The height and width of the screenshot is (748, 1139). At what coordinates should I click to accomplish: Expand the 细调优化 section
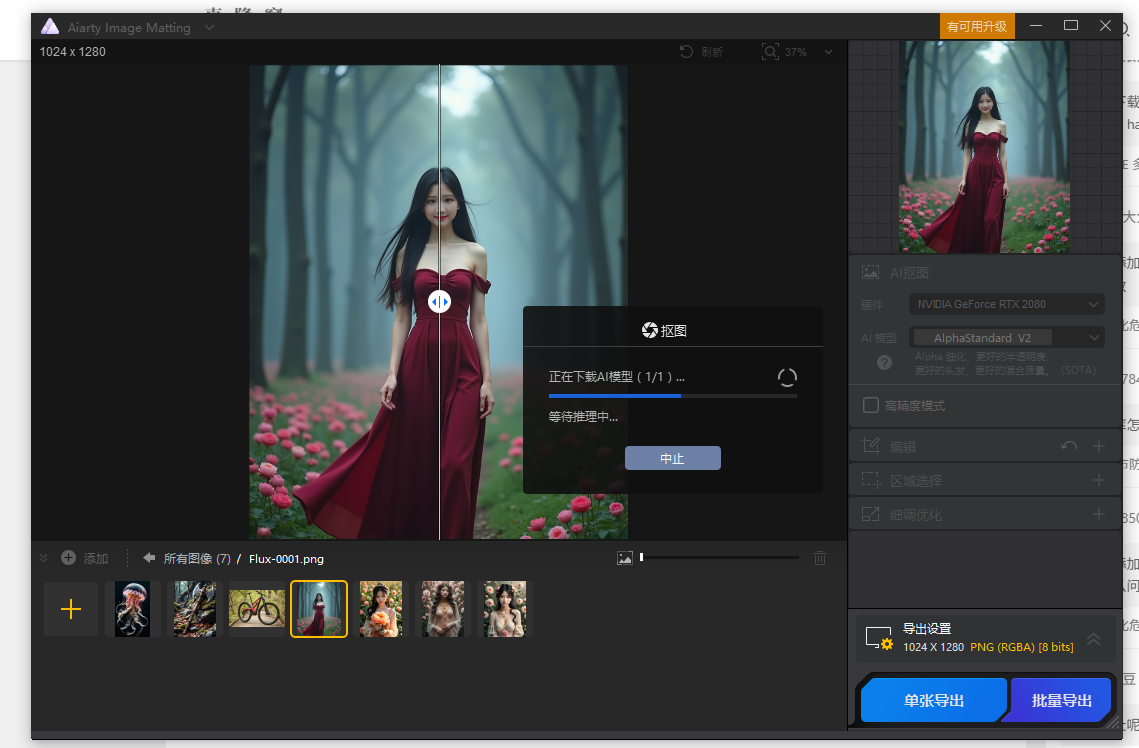[x=1099, y=515]
